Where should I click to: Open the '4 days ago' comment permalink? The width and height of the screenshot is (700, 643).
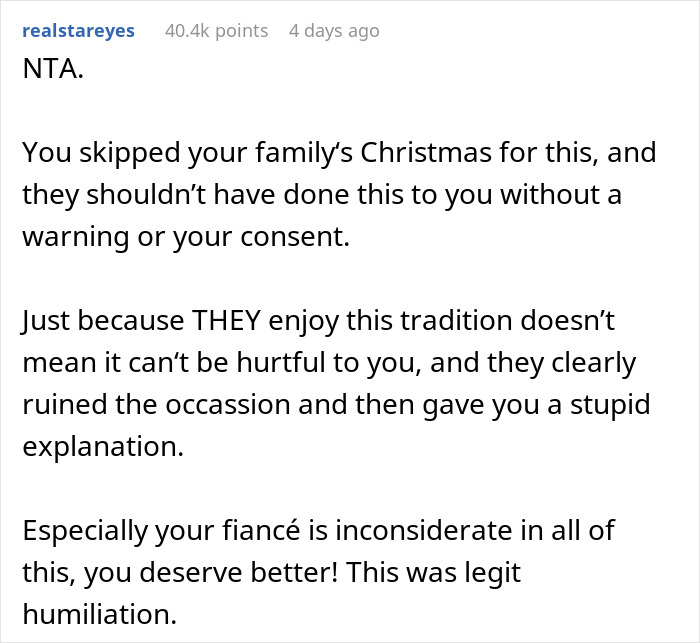coord(334,31)
